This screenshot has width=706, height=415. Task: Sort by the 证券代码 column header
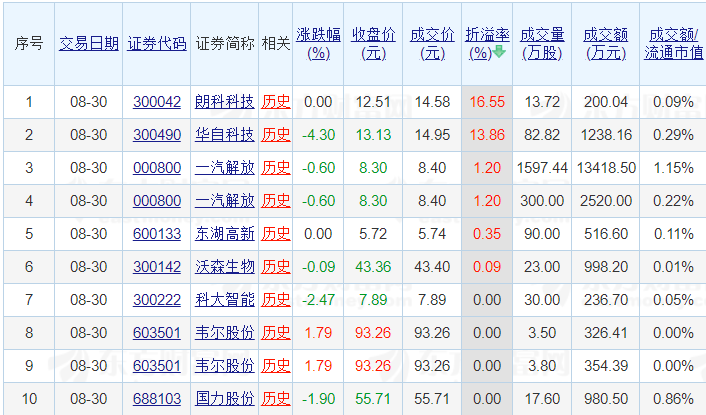click(x=157, y=43)
